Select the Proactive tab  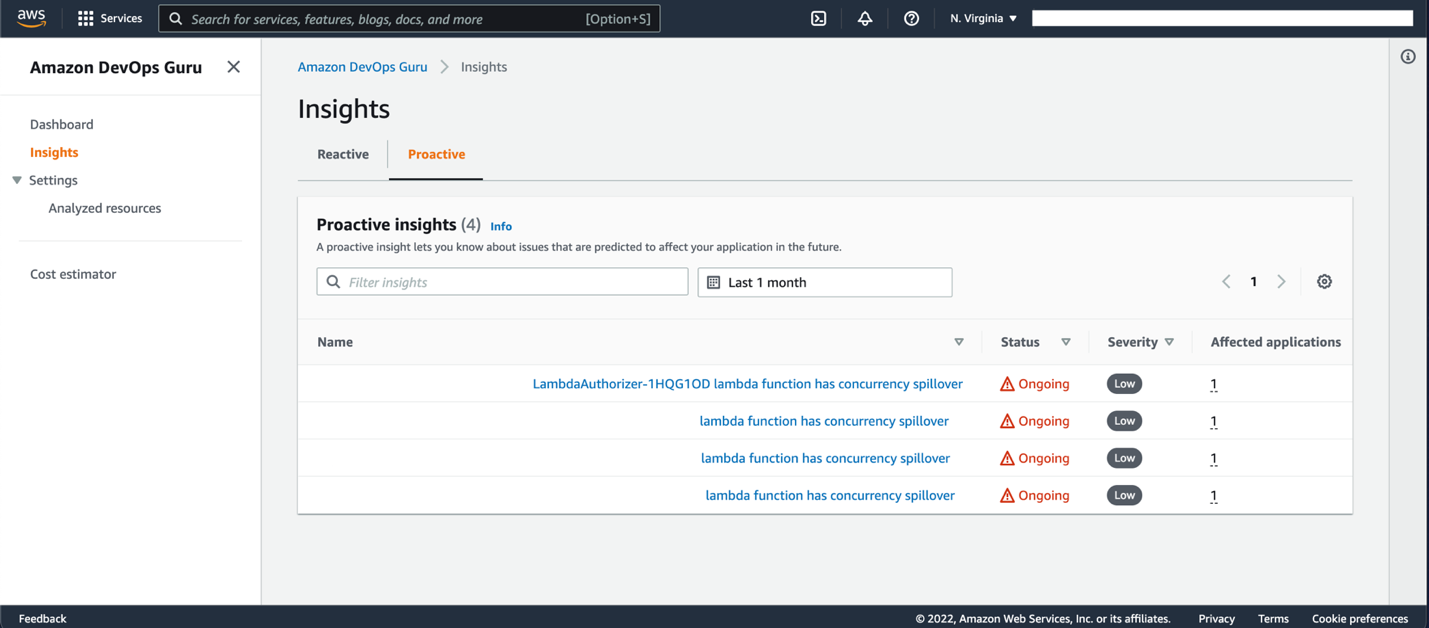[x=436, y=154]
